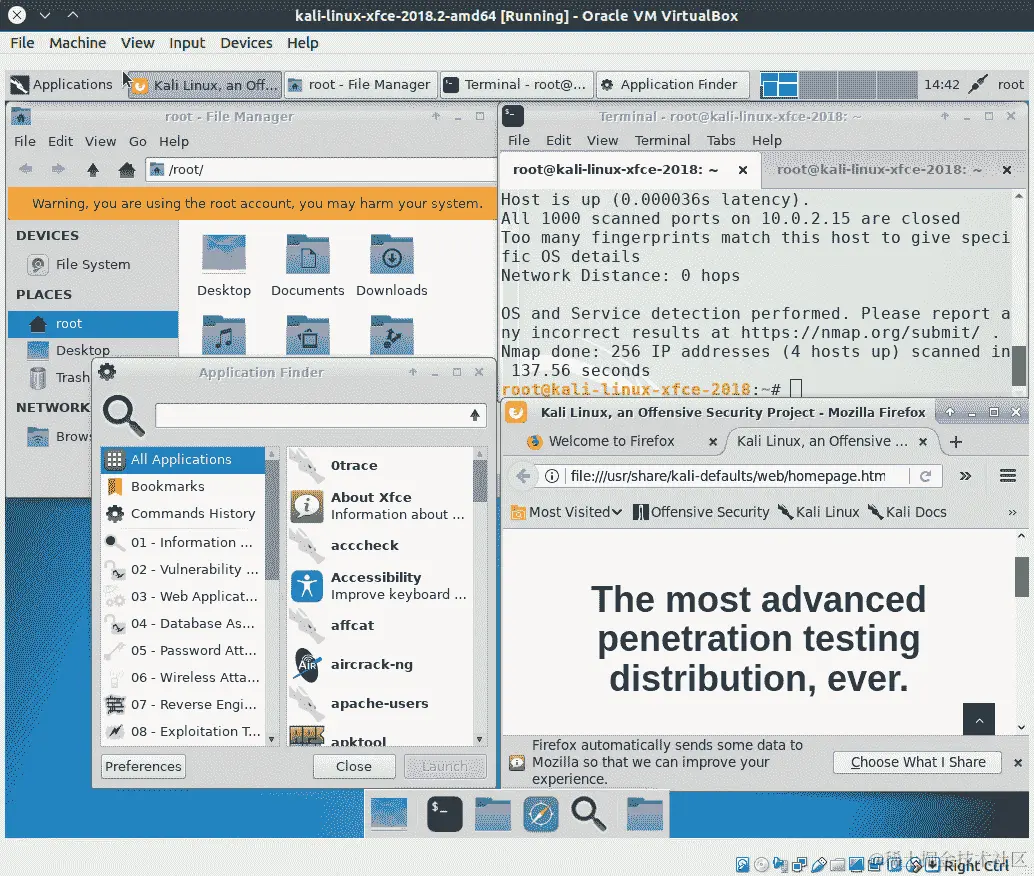Go to parent folder in File Manager
This screenshot has height=876, width=1034.
coord(92,170)
